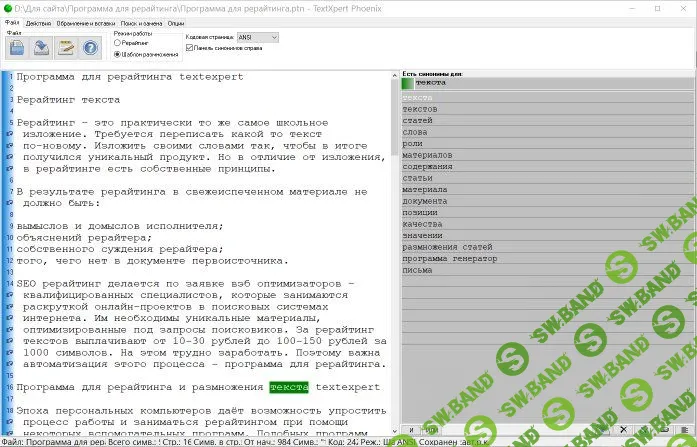Click the notepad with pencil icon

pos(66,48)
